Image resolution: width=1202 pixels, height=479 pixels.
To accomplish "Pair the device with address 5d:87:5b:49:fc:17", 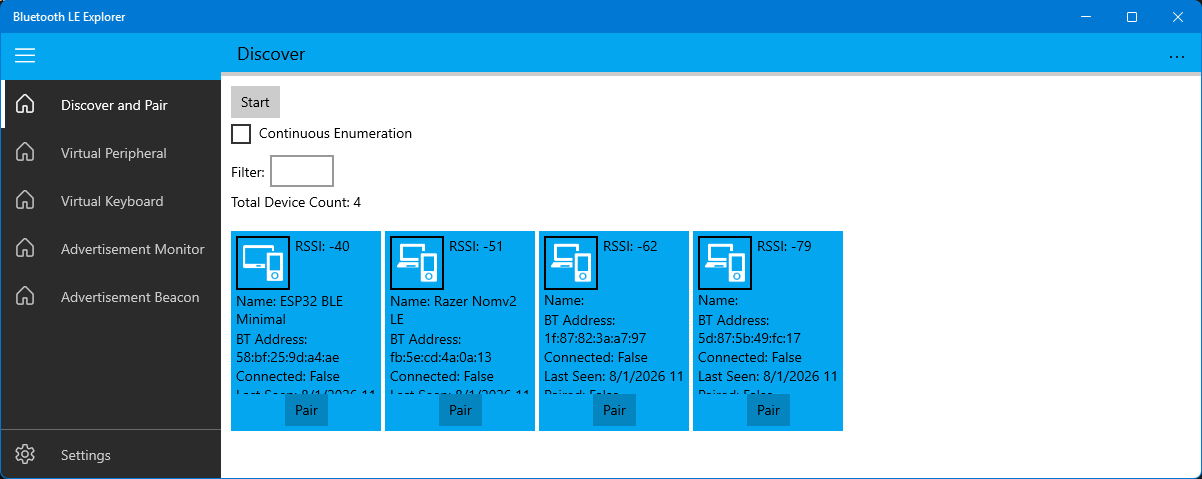I will (768, 410).
